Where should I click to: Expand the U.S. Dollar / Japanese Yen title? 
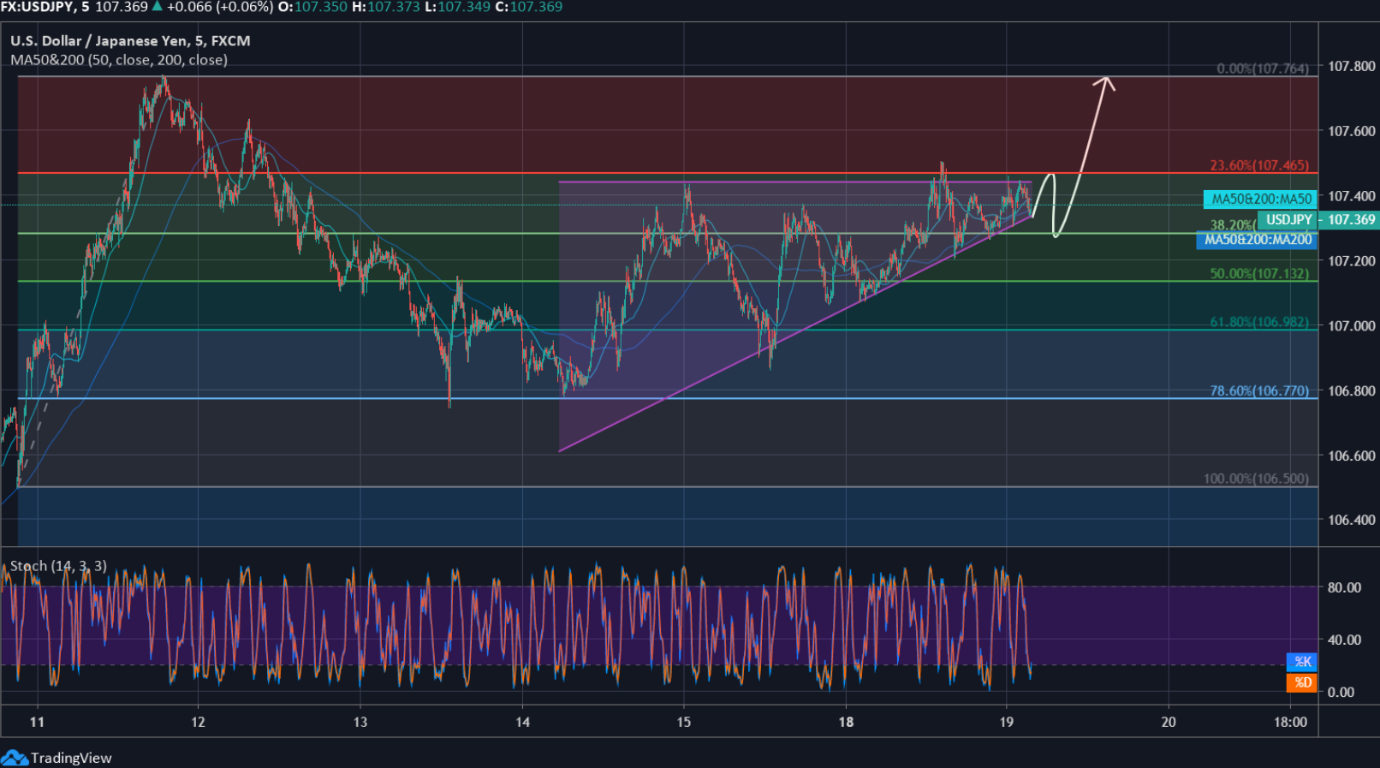click(x=129, y=42)
